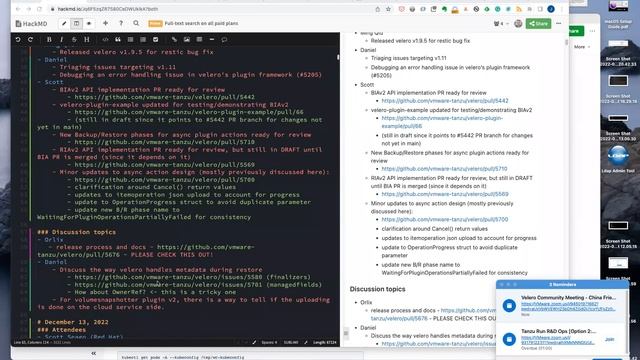This screenshot has height=360, width=640.
Task: Click the '### Discussion topics' editor line
Action: click(x=77, y=232)
